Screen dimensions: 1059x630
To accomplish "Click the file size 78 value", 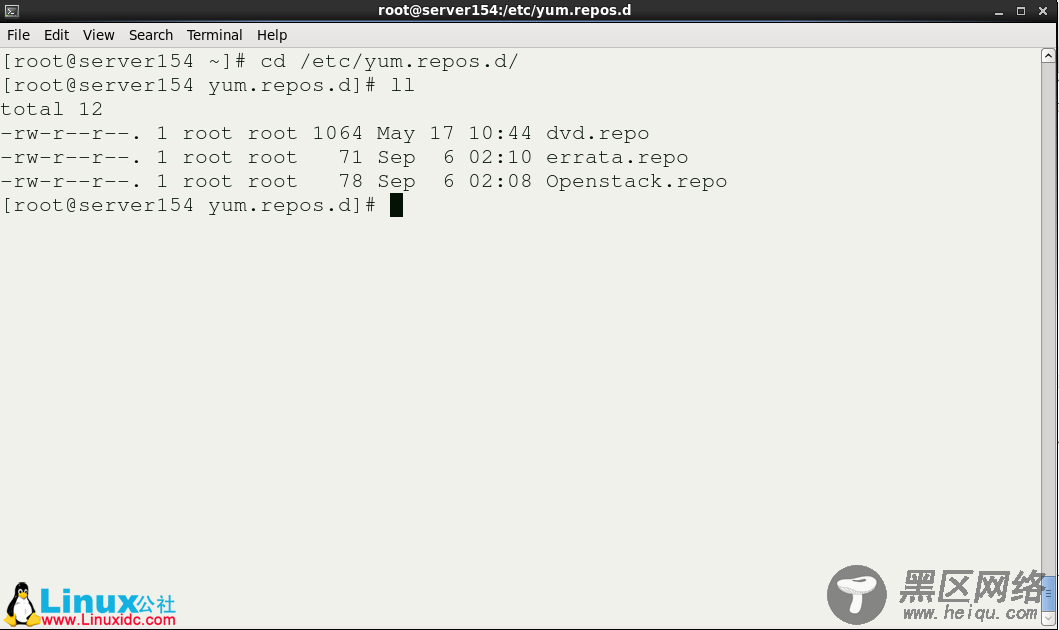I will pos(351,181).
